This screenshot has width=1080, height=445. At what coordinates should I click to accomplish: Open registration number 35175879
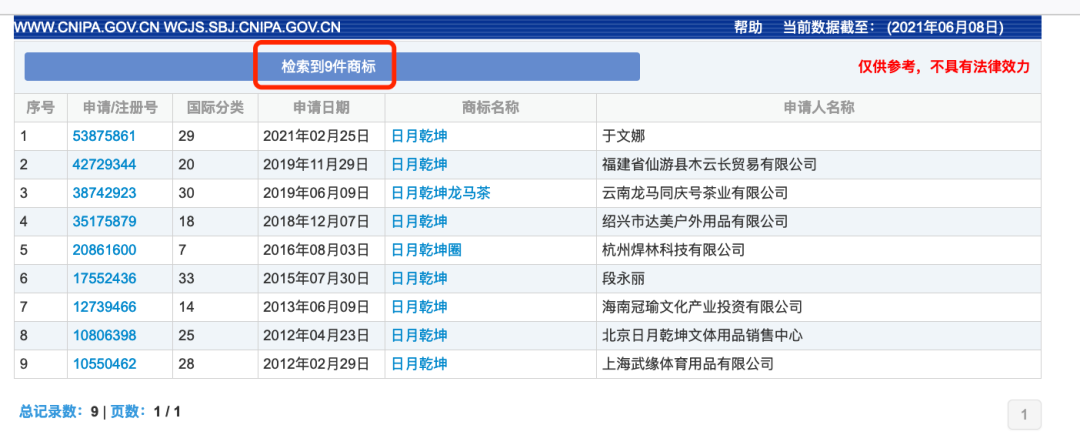point(104,222)
